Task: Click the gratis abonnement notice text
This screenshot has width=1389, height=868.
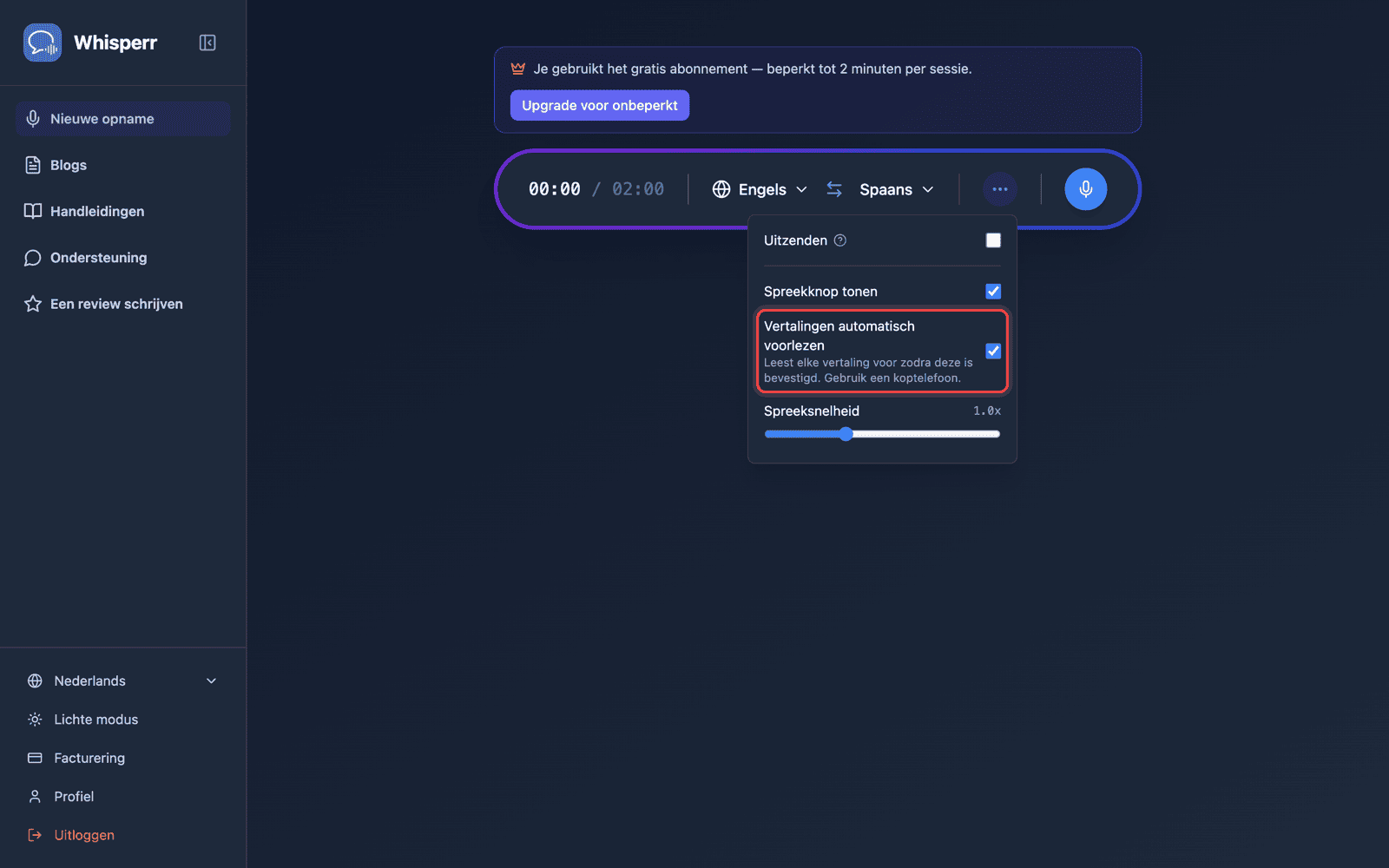Action: tap(753, 69)
